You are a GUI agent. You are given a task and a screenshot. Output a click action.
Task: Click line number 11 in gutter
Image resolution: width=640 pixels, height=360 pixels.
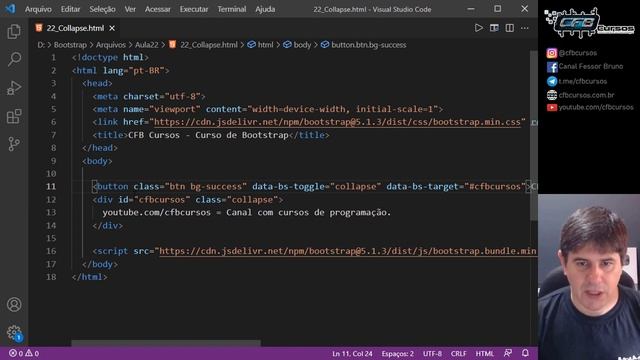51,187
